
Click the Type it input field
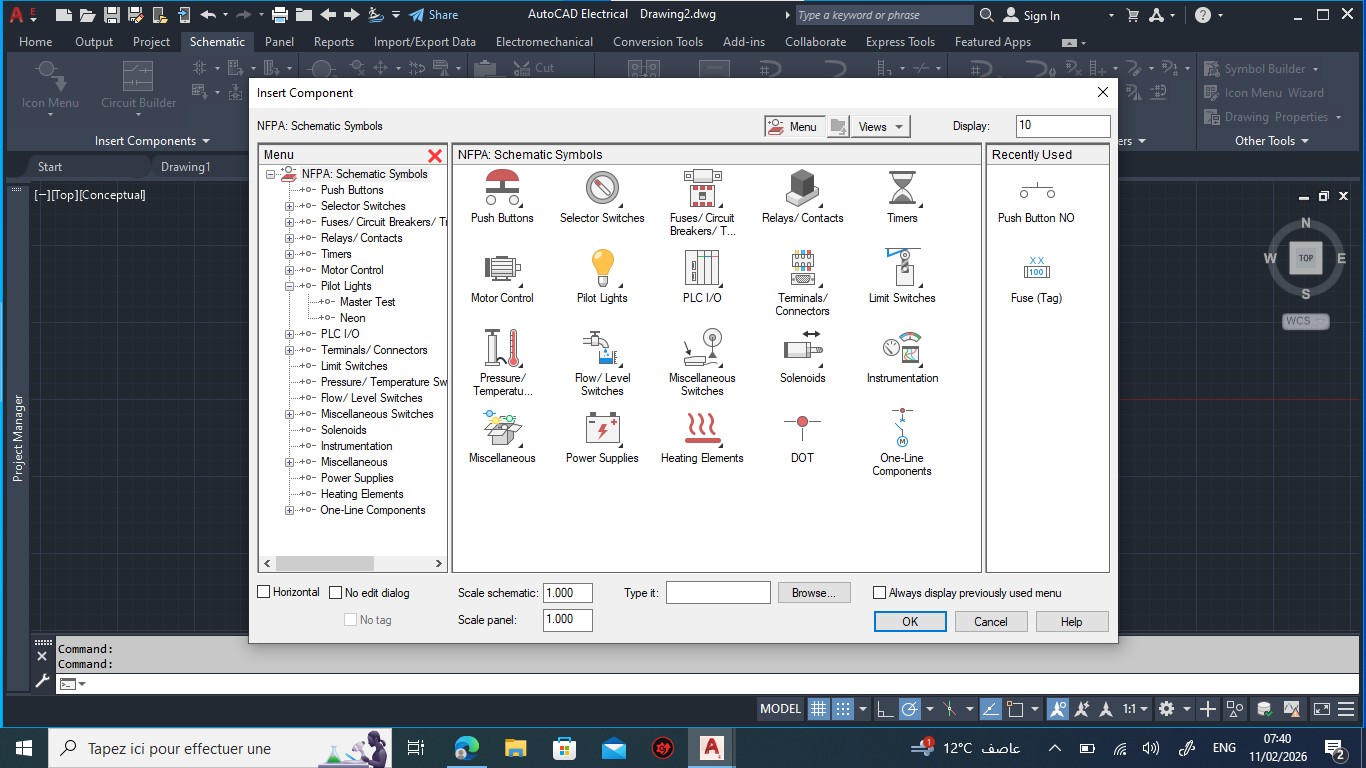pos(718,593)
